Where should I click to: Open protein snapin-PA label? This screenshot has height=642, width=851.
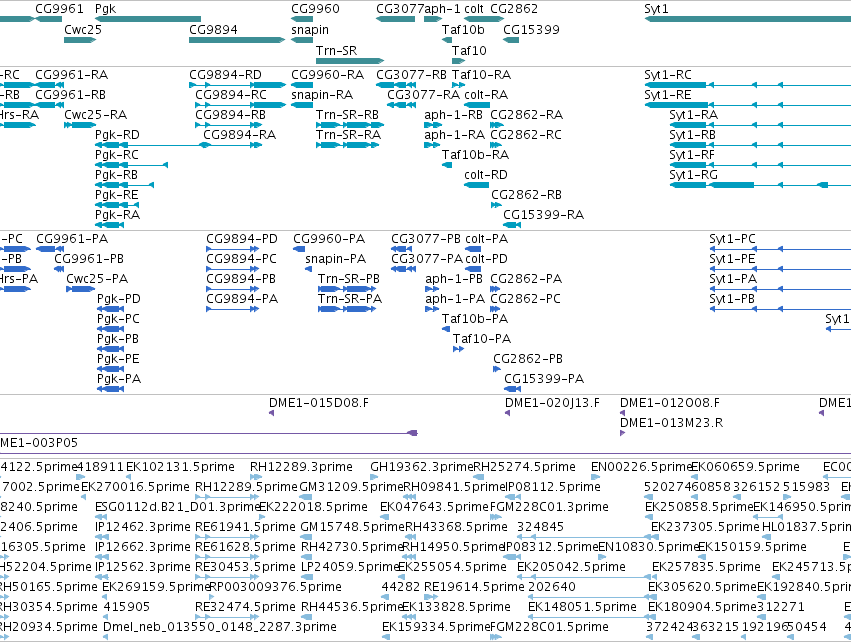(335, 259)
